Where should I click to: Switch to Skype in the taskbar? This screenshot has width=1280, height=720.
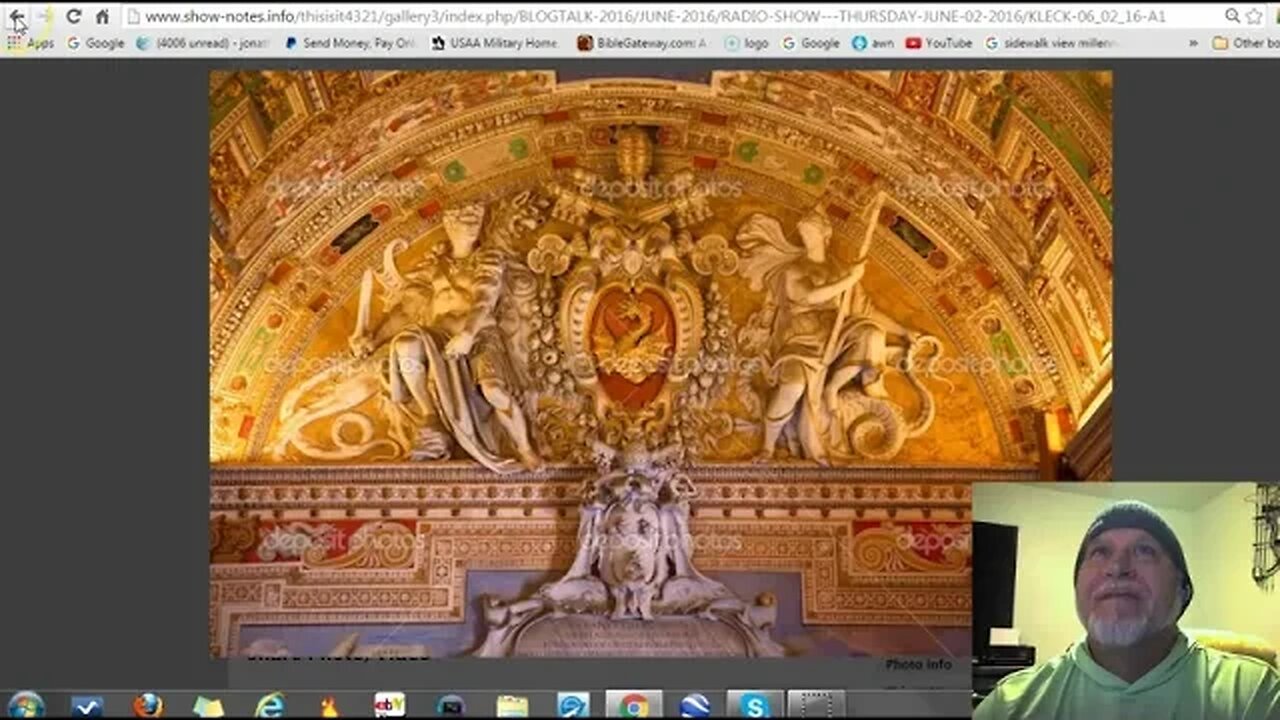755,706
